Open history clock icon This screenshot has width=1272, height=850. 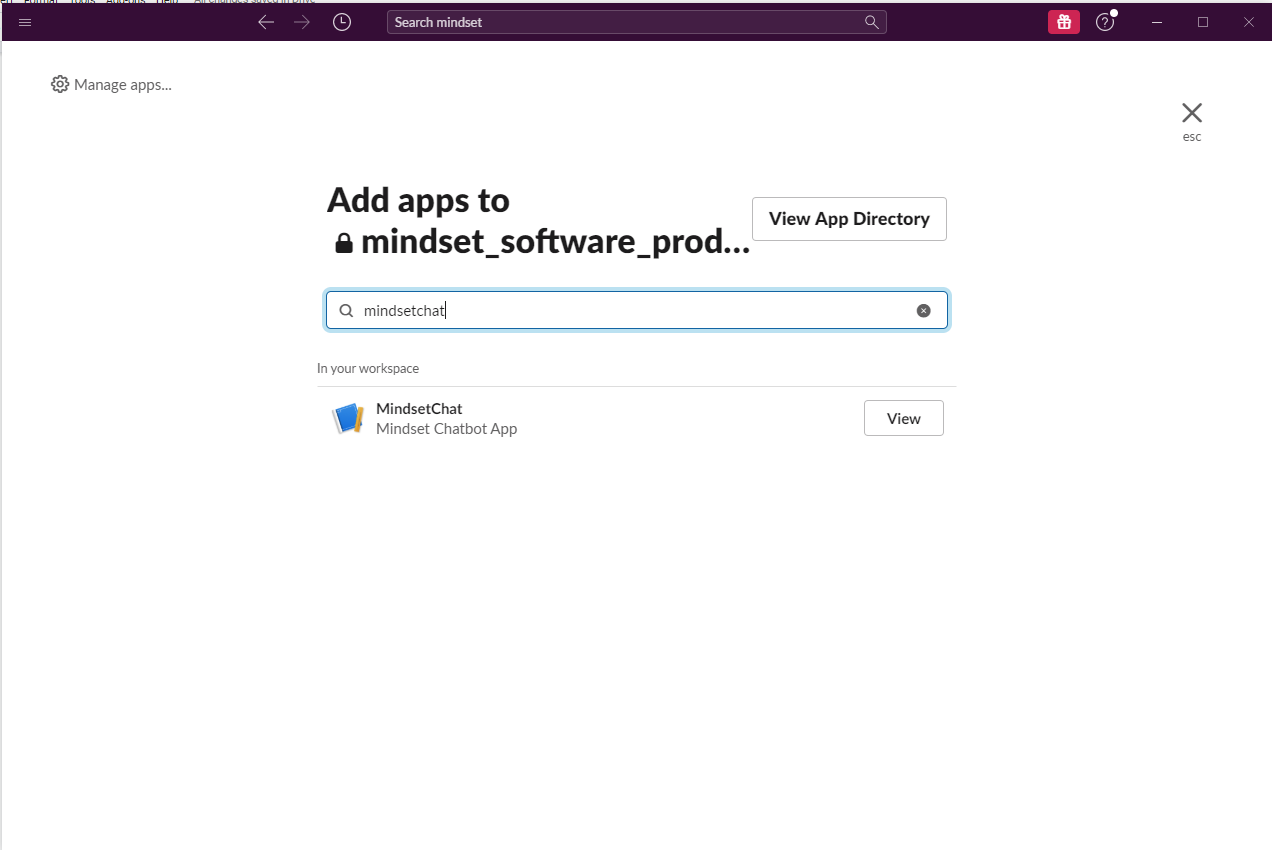tap(342, 22)
